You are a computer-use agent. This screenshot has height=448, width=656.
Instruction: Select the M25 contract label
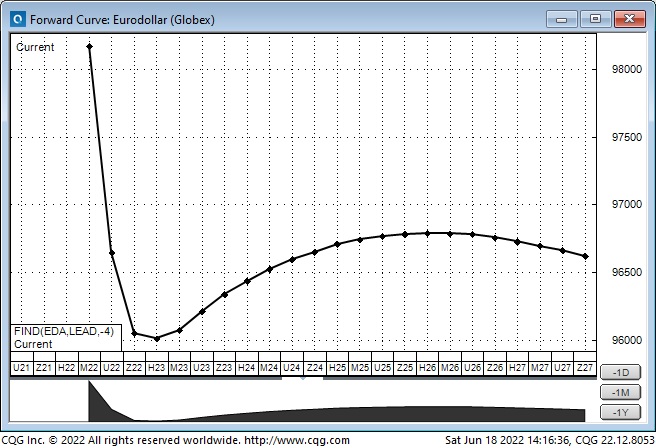(x=360, y=368)
